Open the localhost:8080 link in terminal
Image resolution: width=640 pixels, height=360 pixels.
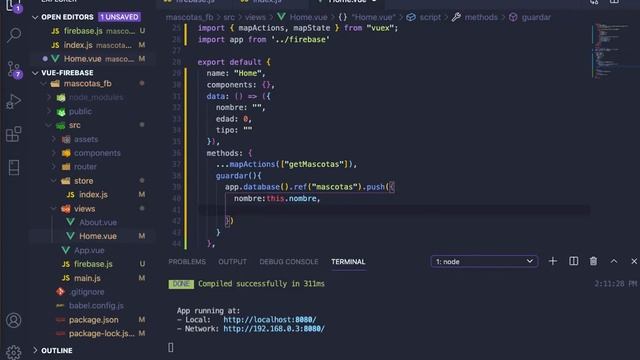pos(269,320)
